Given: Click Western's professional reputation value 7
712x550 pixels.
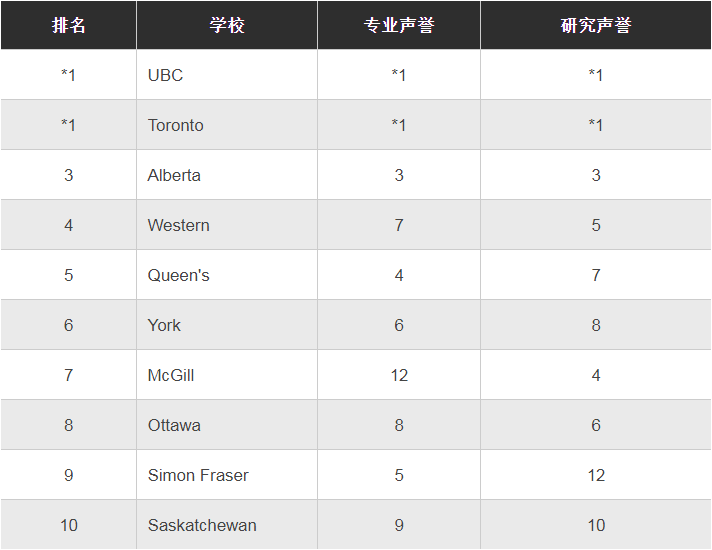Looking at the screenshot, I should point(399,225).
